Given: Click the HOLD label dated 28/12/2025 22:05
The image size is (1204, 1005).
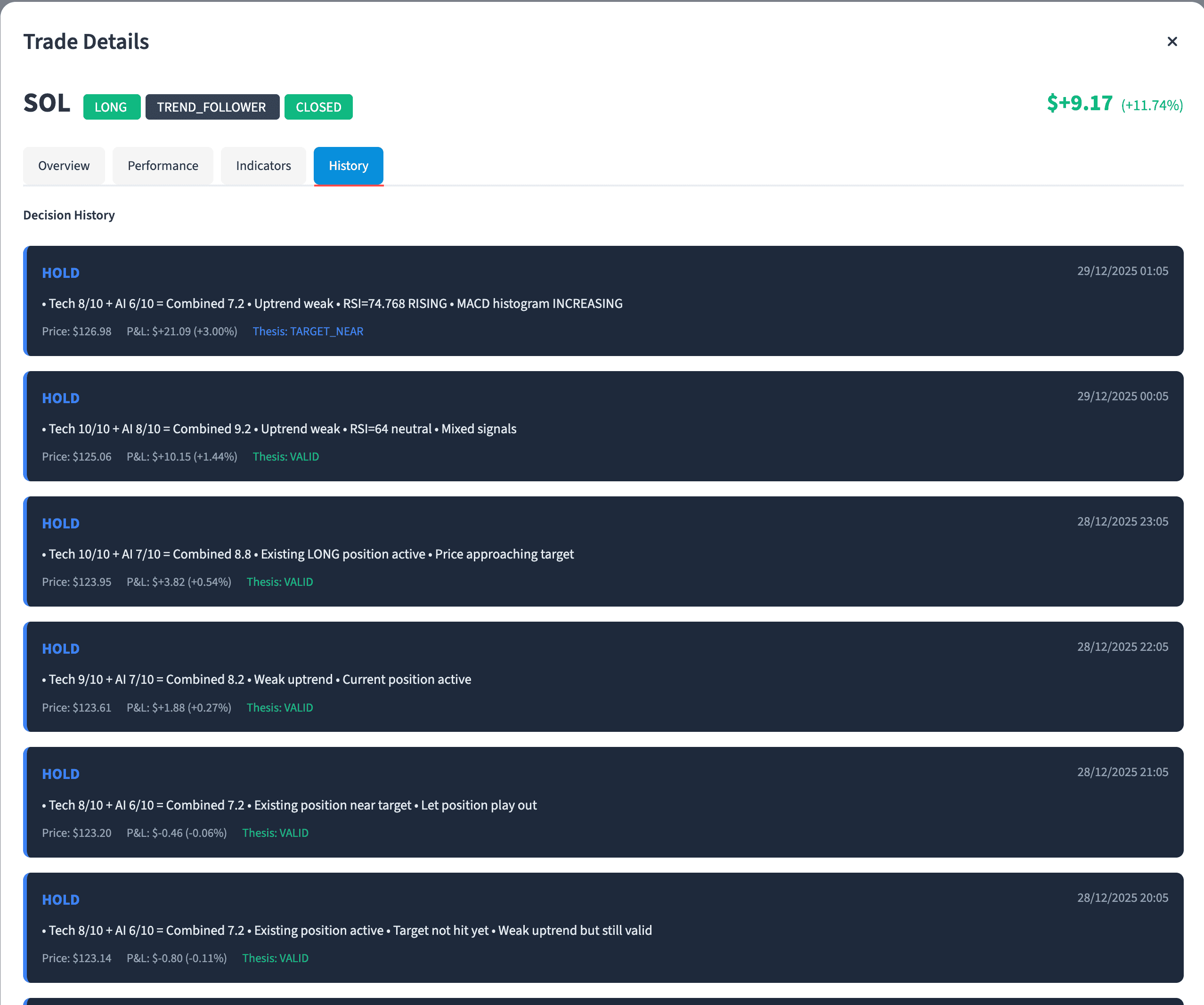Looking at the screenshot, I should click(x=61, y=649).
